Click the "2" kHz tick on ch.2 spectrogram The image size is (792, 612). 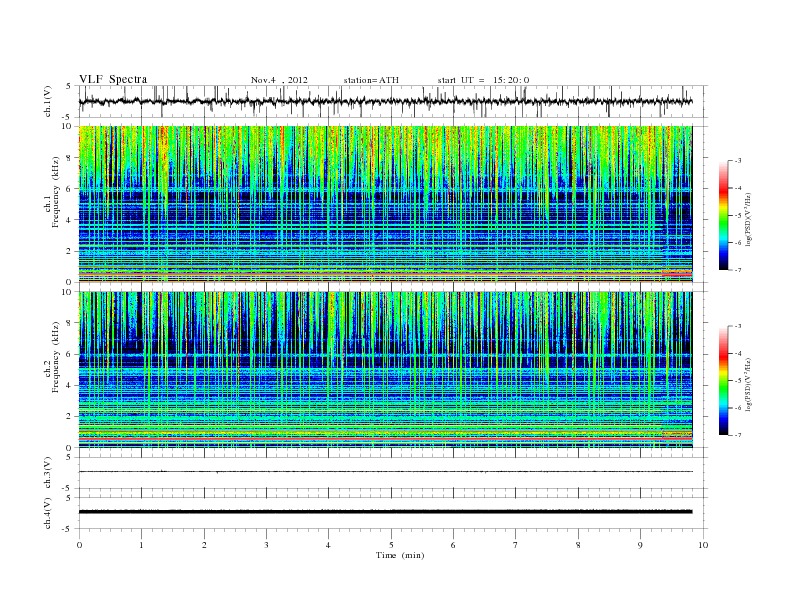[70, 416]
